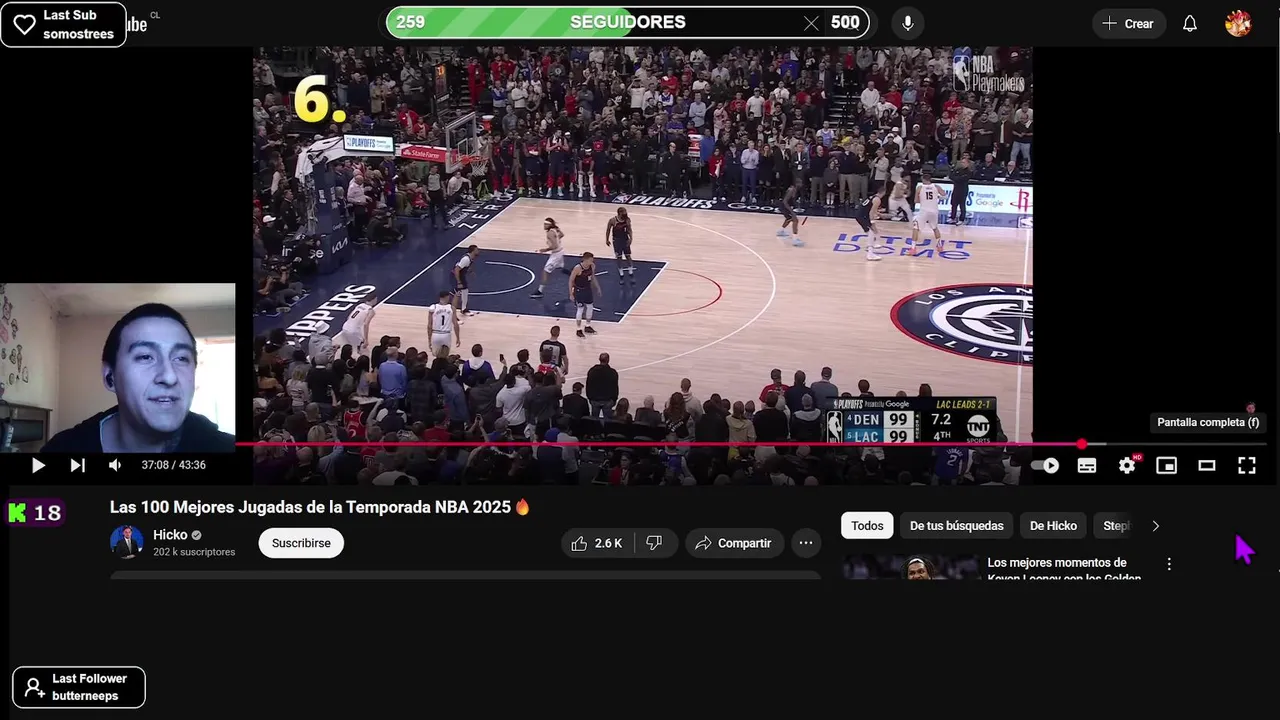This screenshot has height=720, width=1280.
Task: Click the Suscribirse button
Action: tap(301, 543)
